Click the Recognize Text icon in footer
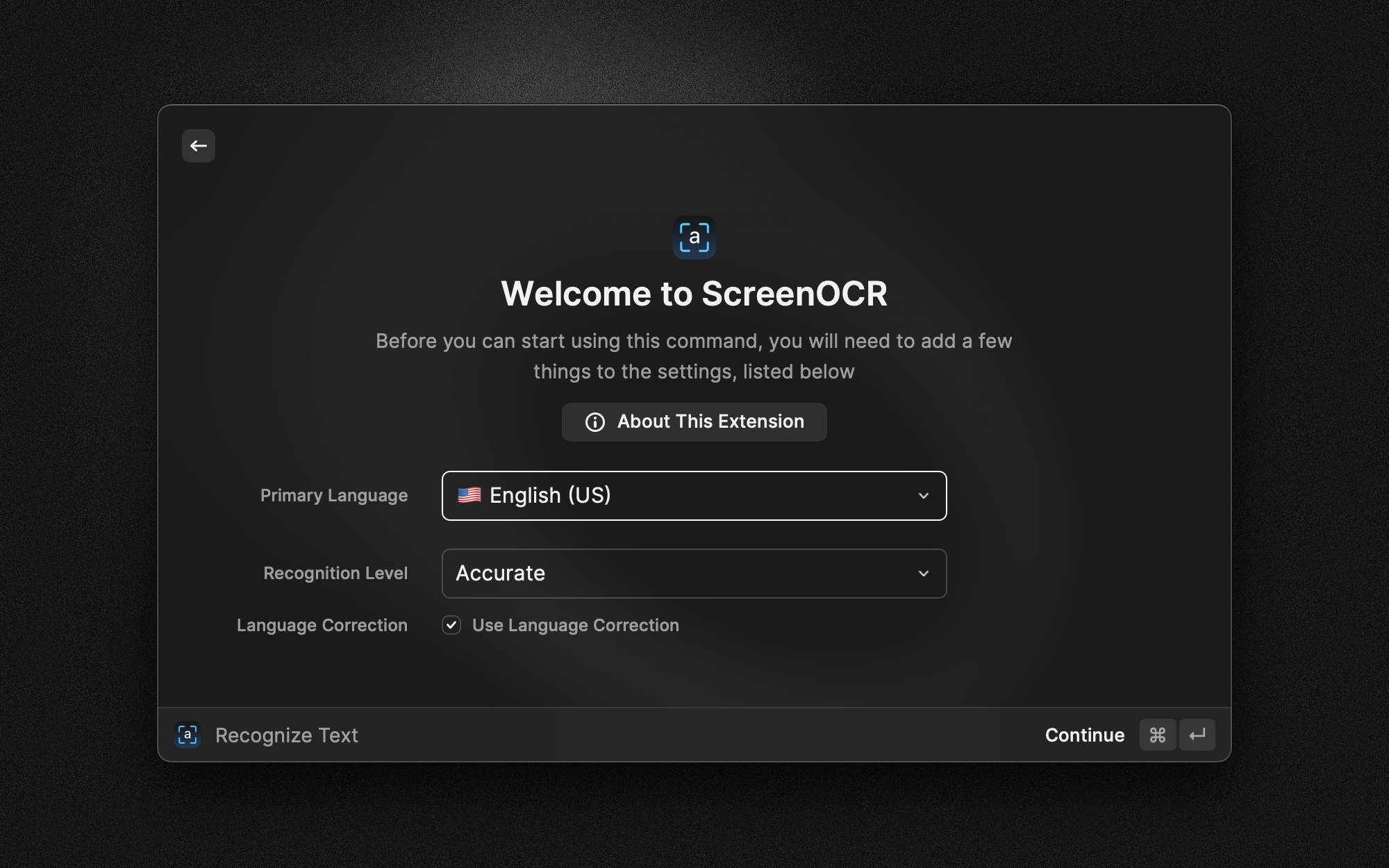Viewport: 1389px width, 868px height. tap(187, 734)
